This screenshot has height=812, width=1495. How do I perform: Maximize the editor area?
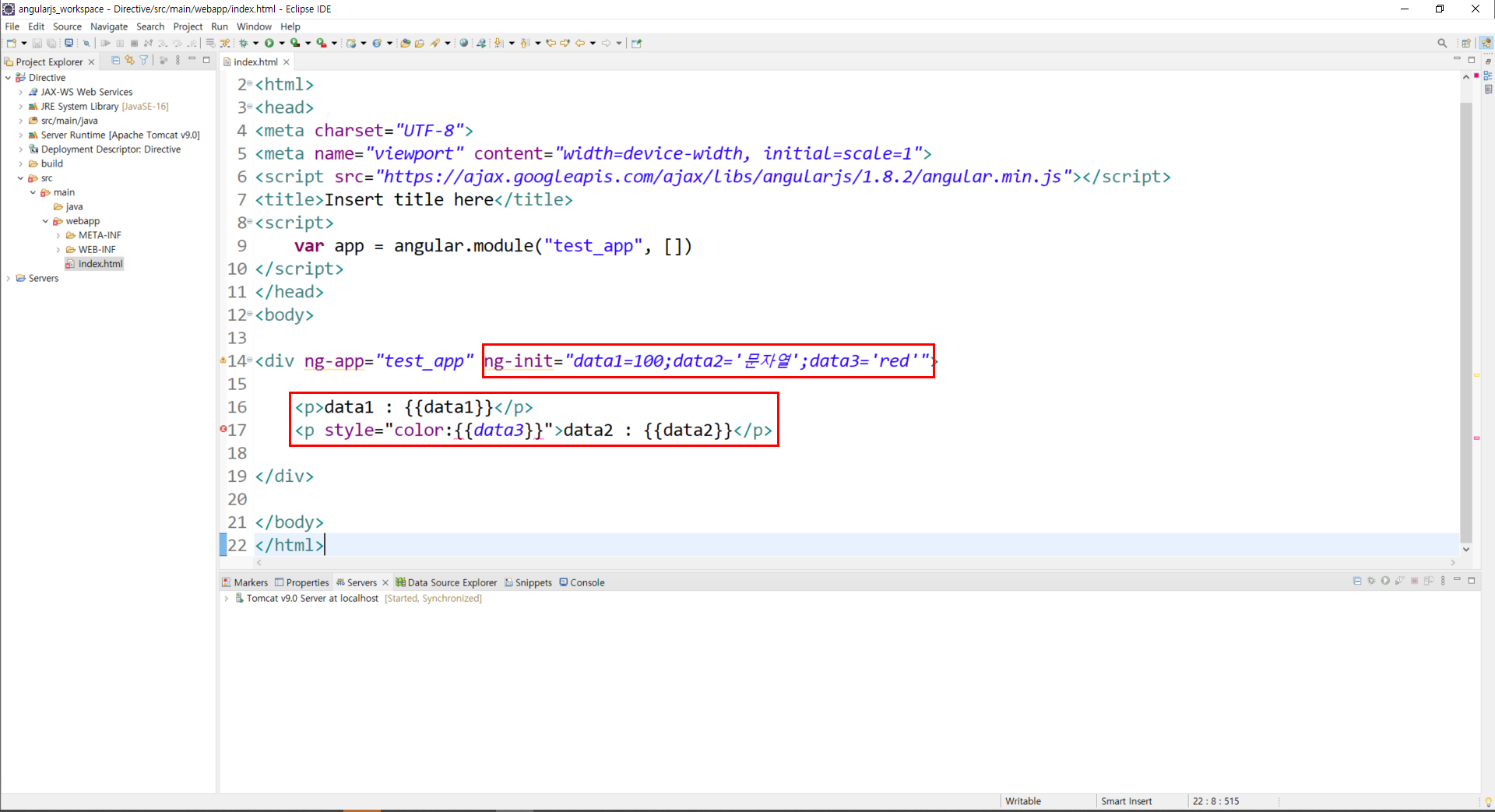click(1472, 60)
